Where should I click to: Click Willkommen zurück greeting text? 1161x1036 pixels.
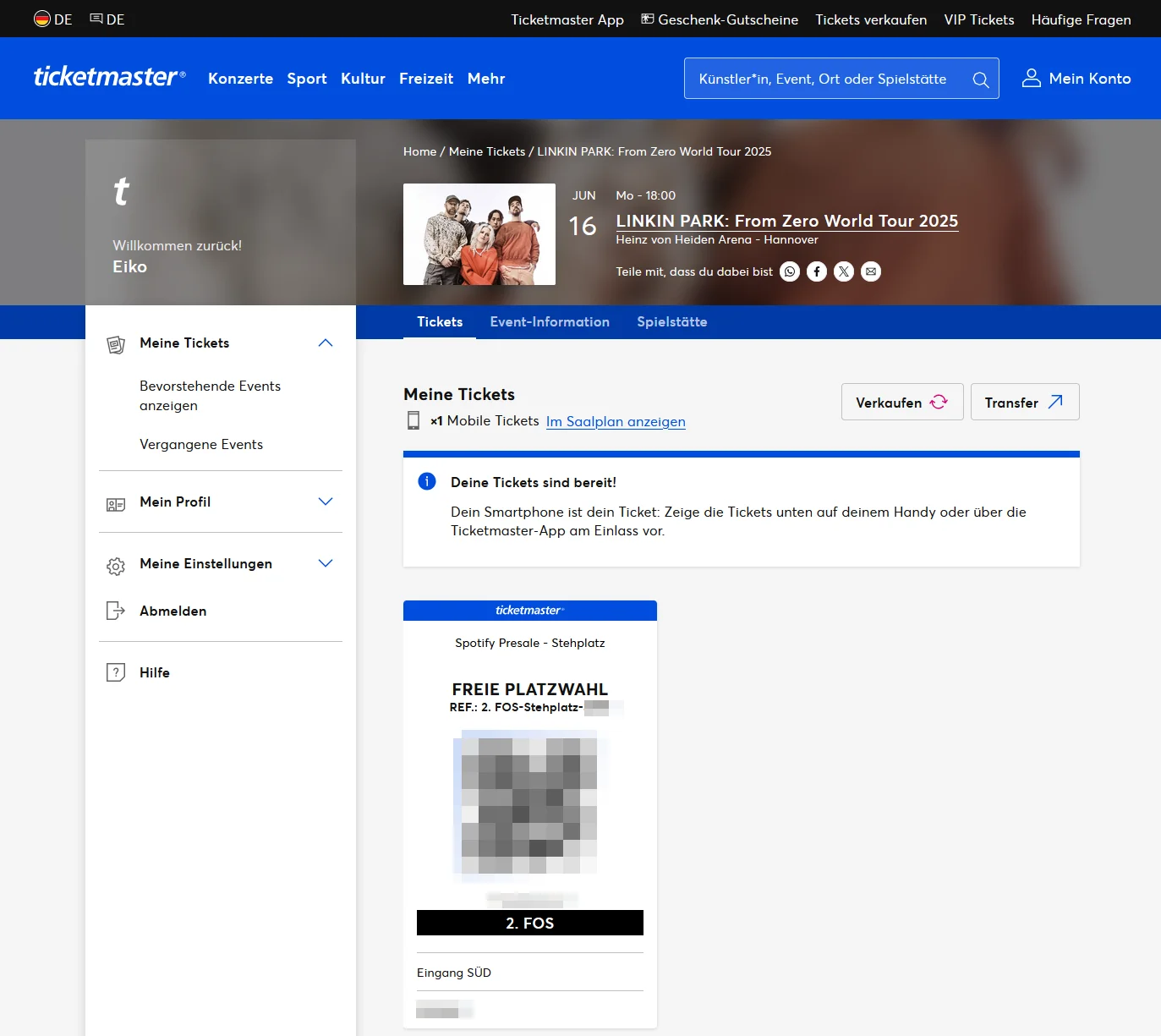178,245
